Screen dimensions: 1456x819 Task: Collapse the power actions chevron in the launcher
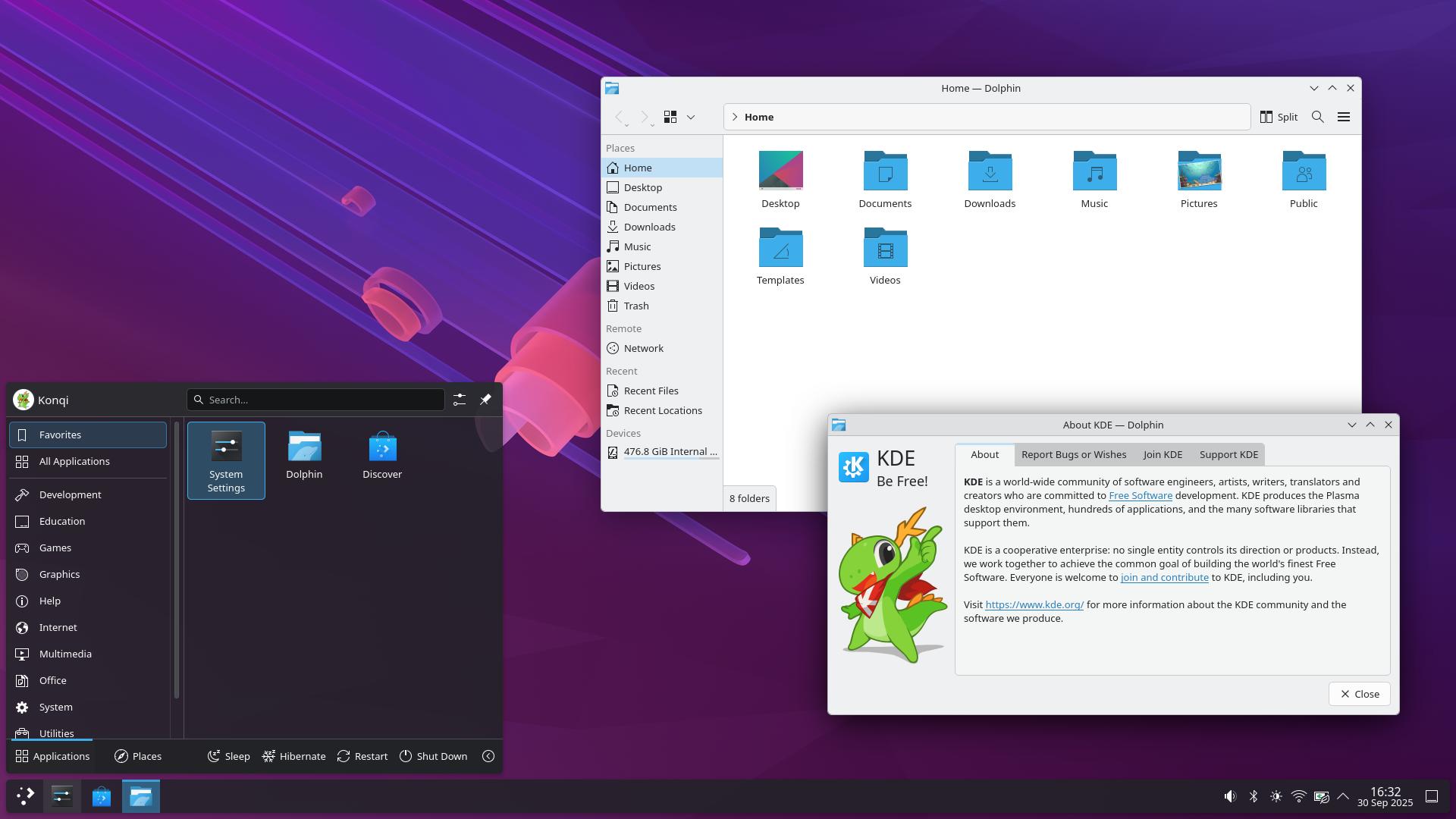pyautogui.click(x=488, y=756)
